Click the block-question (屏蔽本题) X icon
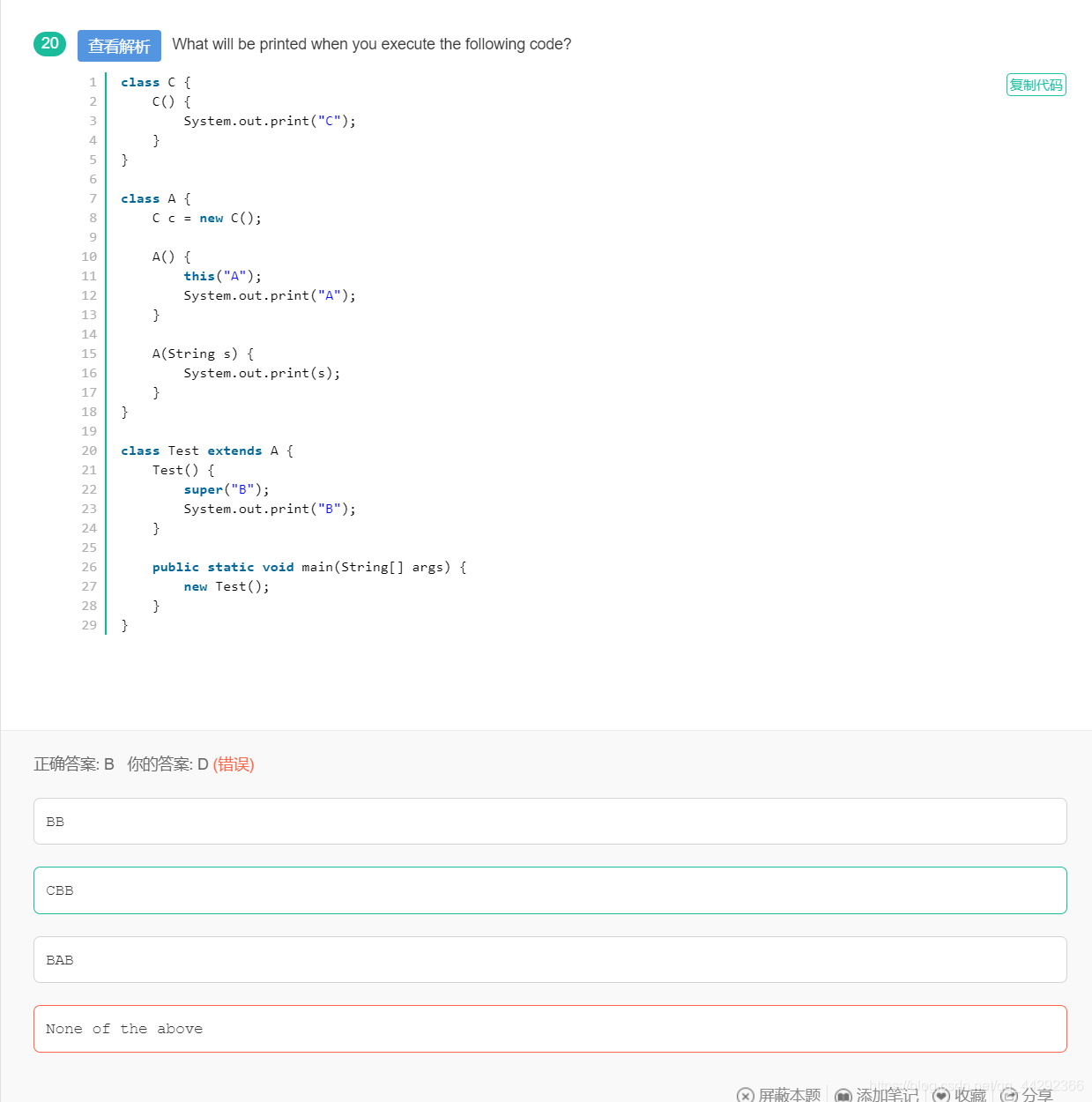 click(x=746, y=1096)
